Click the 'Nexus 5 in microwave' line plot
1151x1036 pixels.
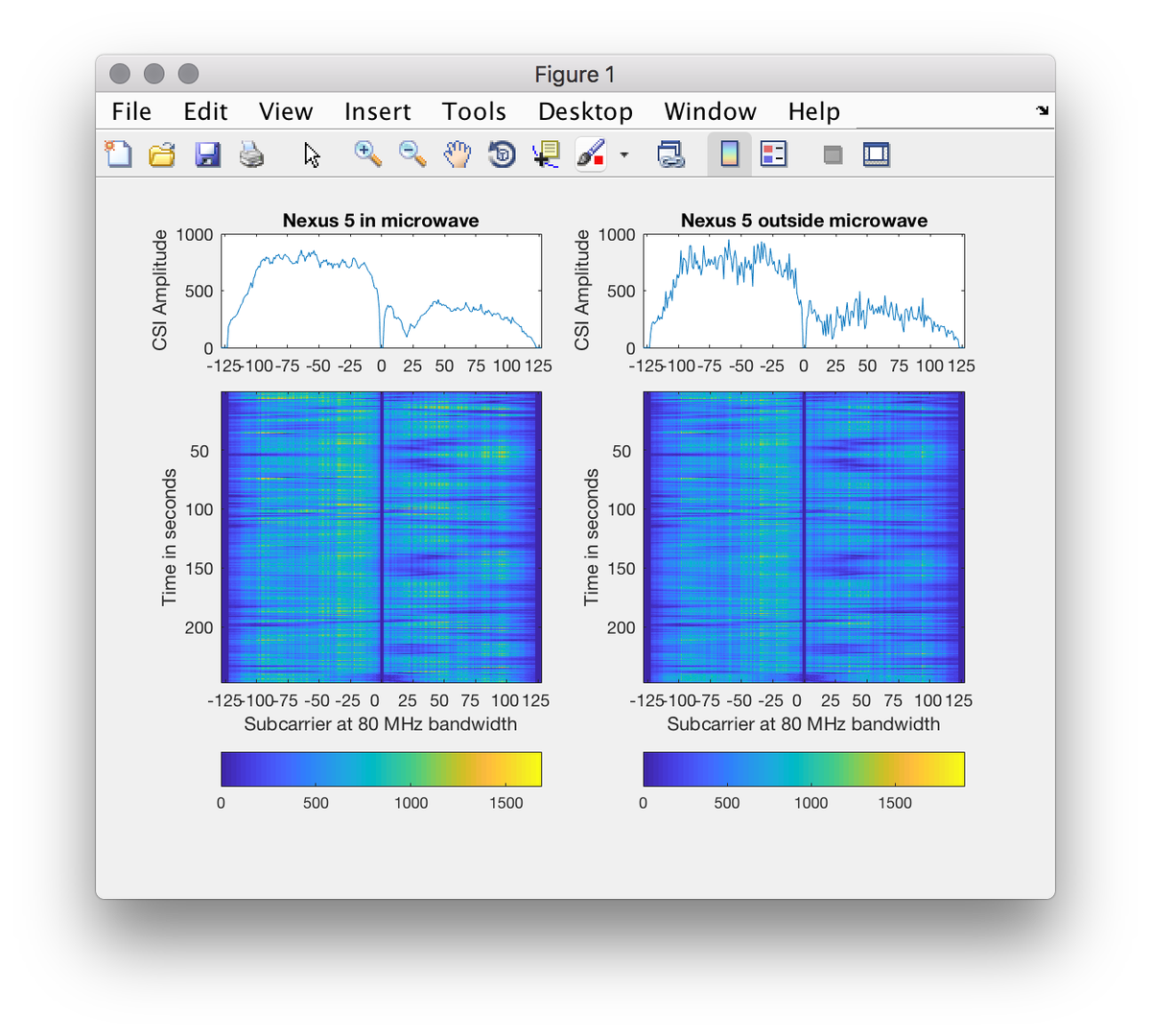point(382,291)
